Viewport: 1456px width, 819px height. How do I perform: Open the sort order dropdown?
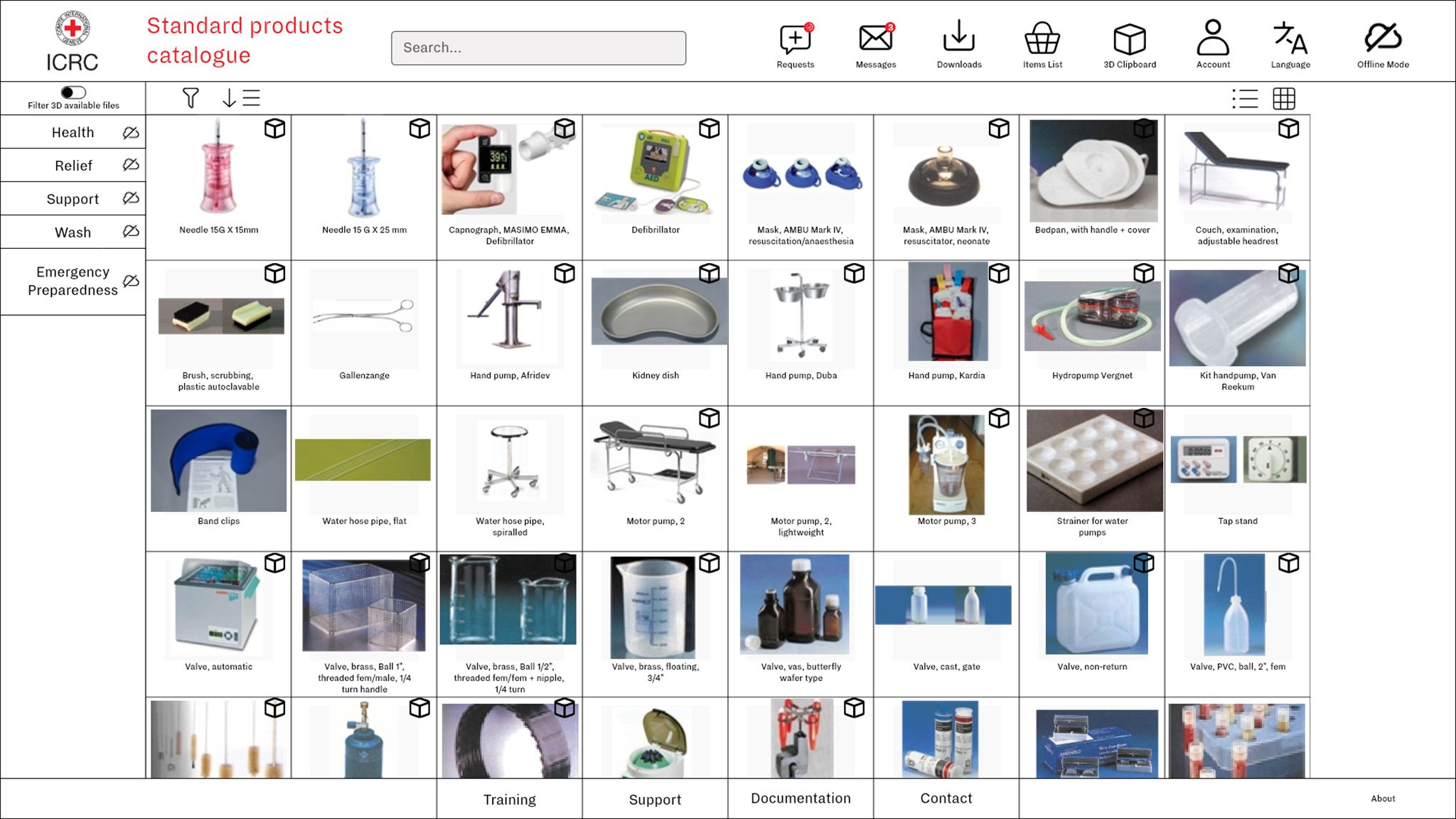click(241, 98)
